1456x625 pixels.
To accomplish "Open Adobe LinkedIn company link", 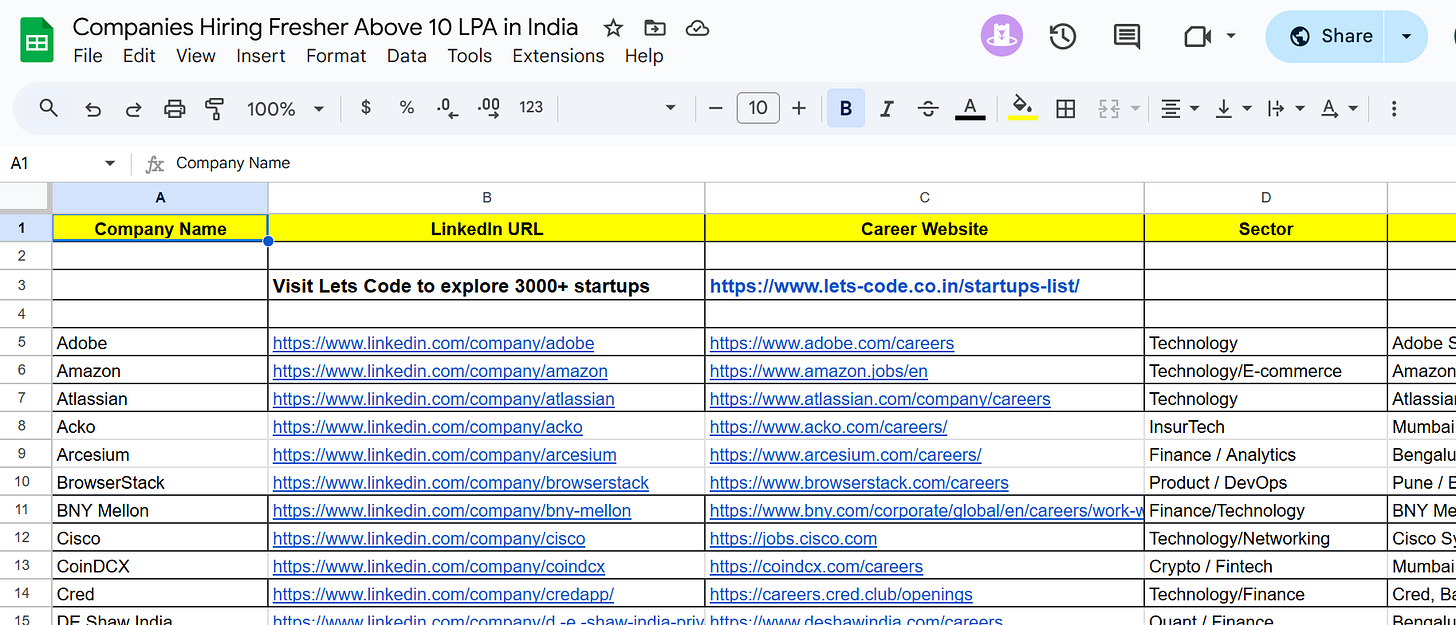I will pyautogui.click(x=433, y=343).
